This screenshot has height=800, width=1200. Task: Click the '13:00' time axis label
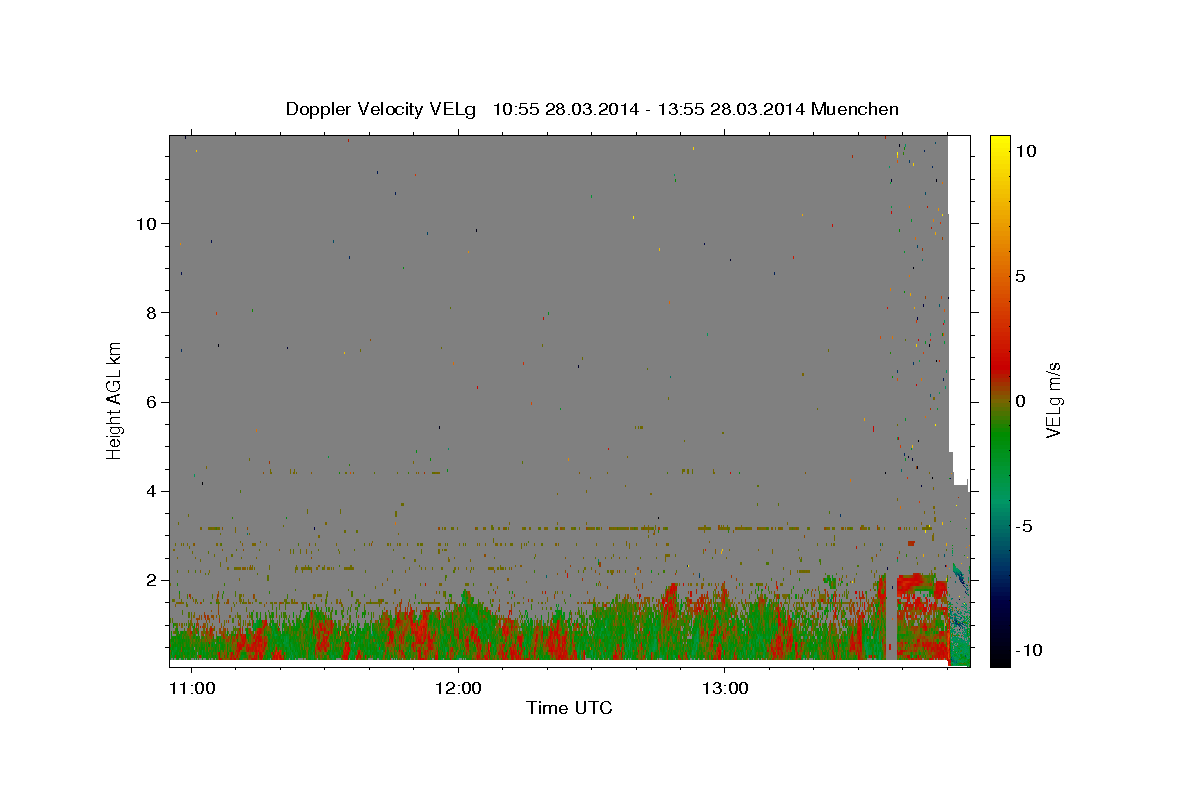click(725, 688)
